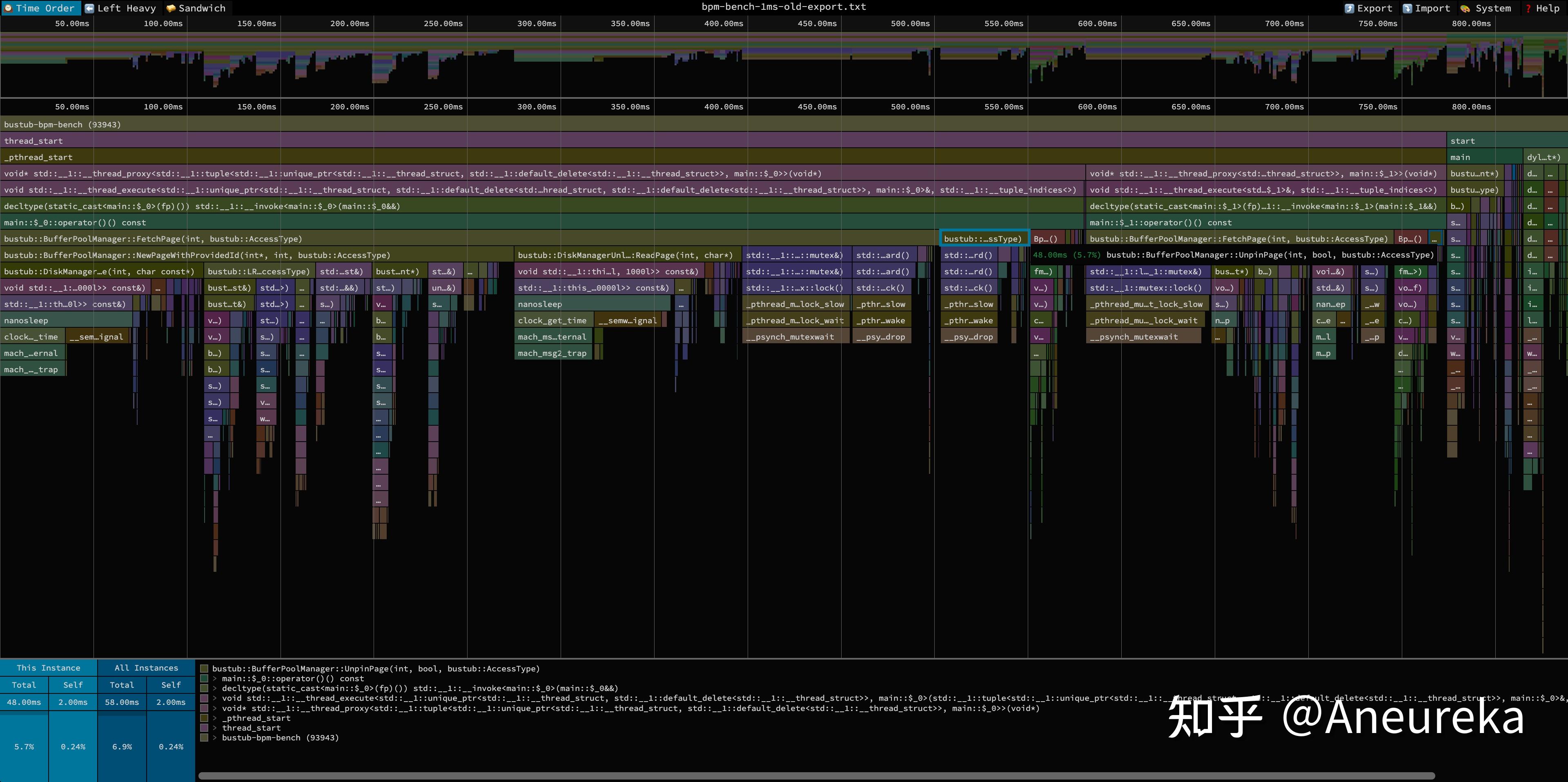Click the file title bpm-bench-1ms-old-export.txt
This screenshot has height=782, width=1568.
click(784, 7)
